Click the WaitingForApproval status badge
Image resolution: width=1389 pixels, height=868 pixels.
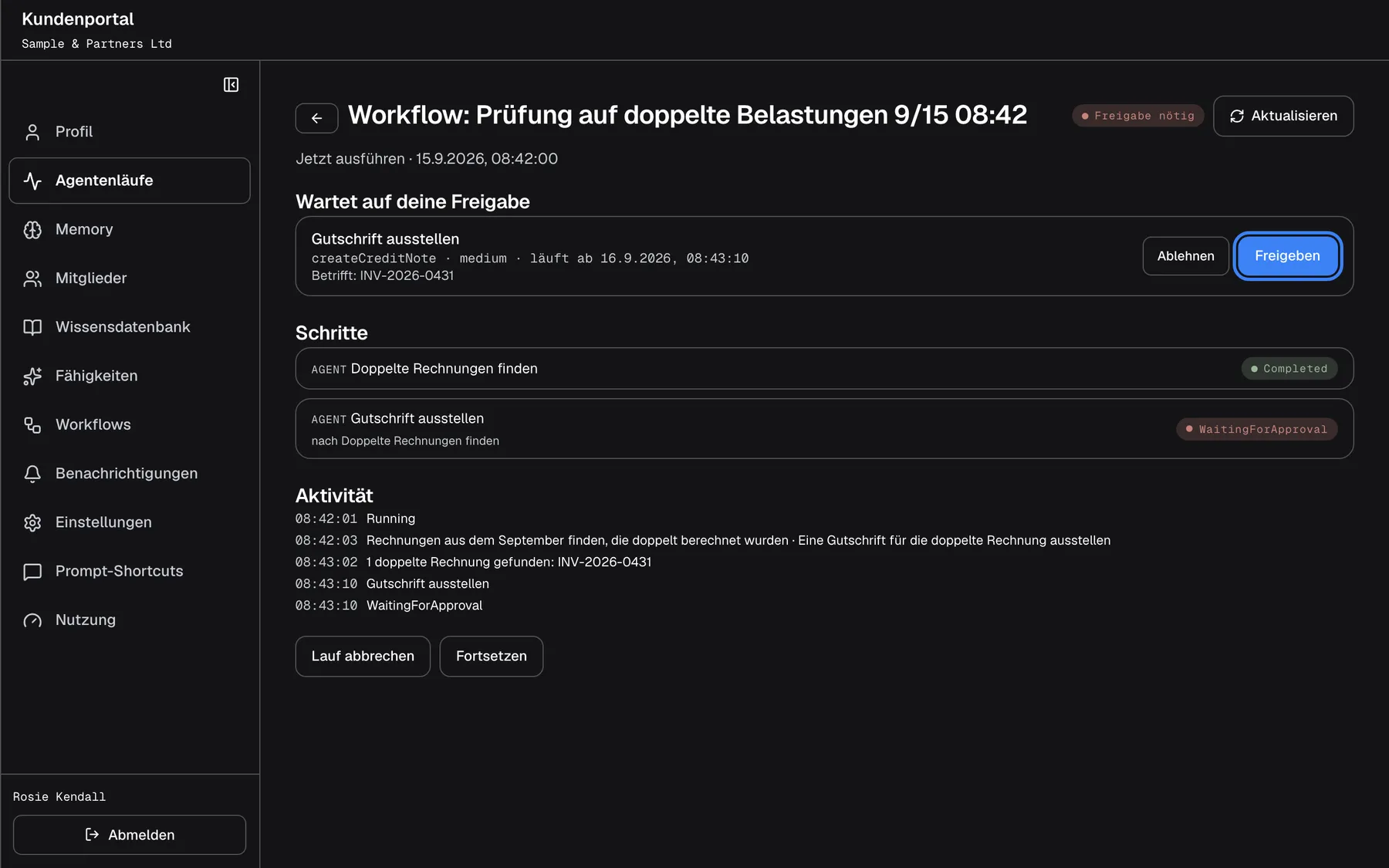[1256, 429]
